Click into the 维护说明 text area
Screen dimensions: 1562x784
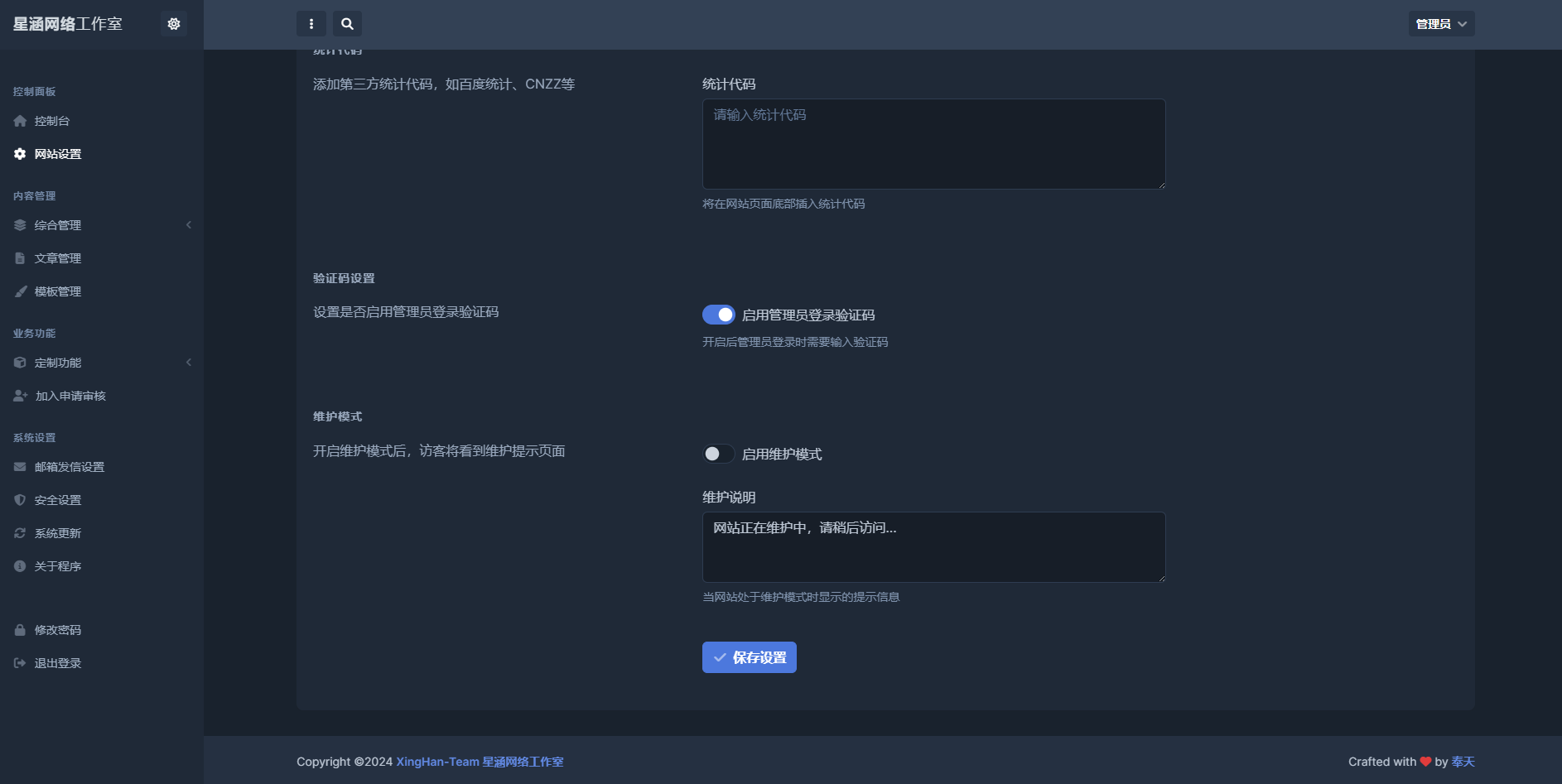point(933,547)
